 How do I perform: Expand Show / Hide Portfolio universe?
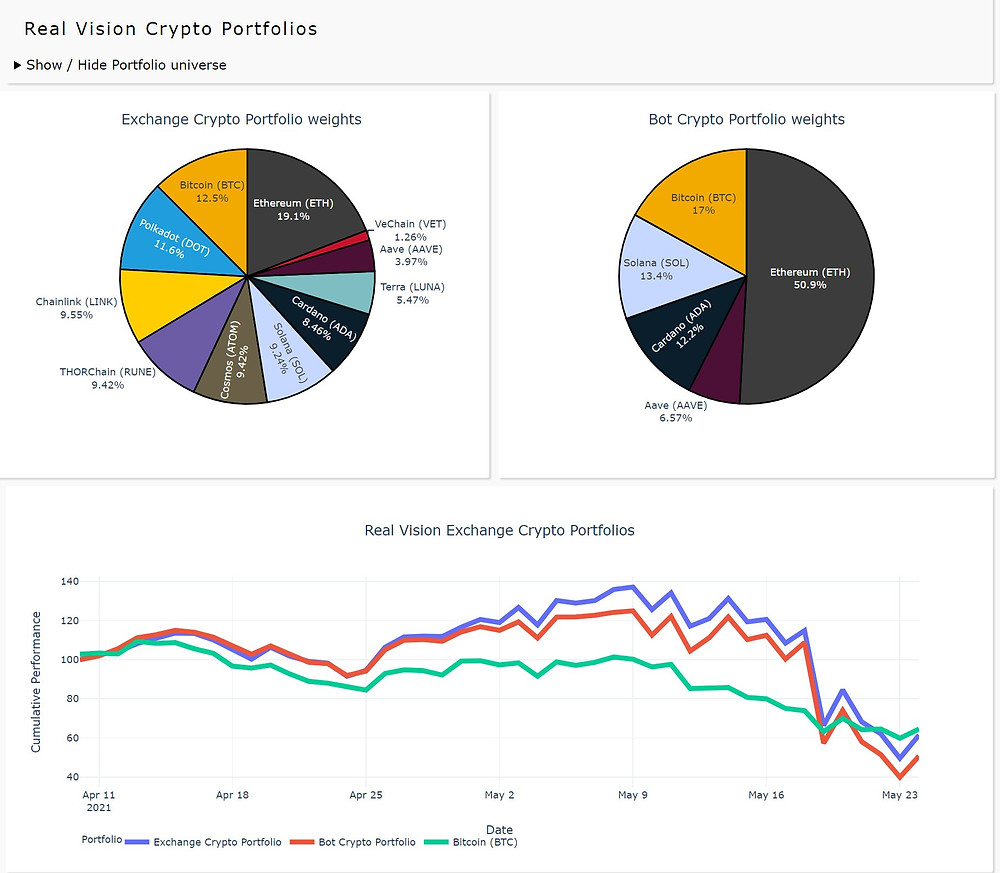click(120, 65)
